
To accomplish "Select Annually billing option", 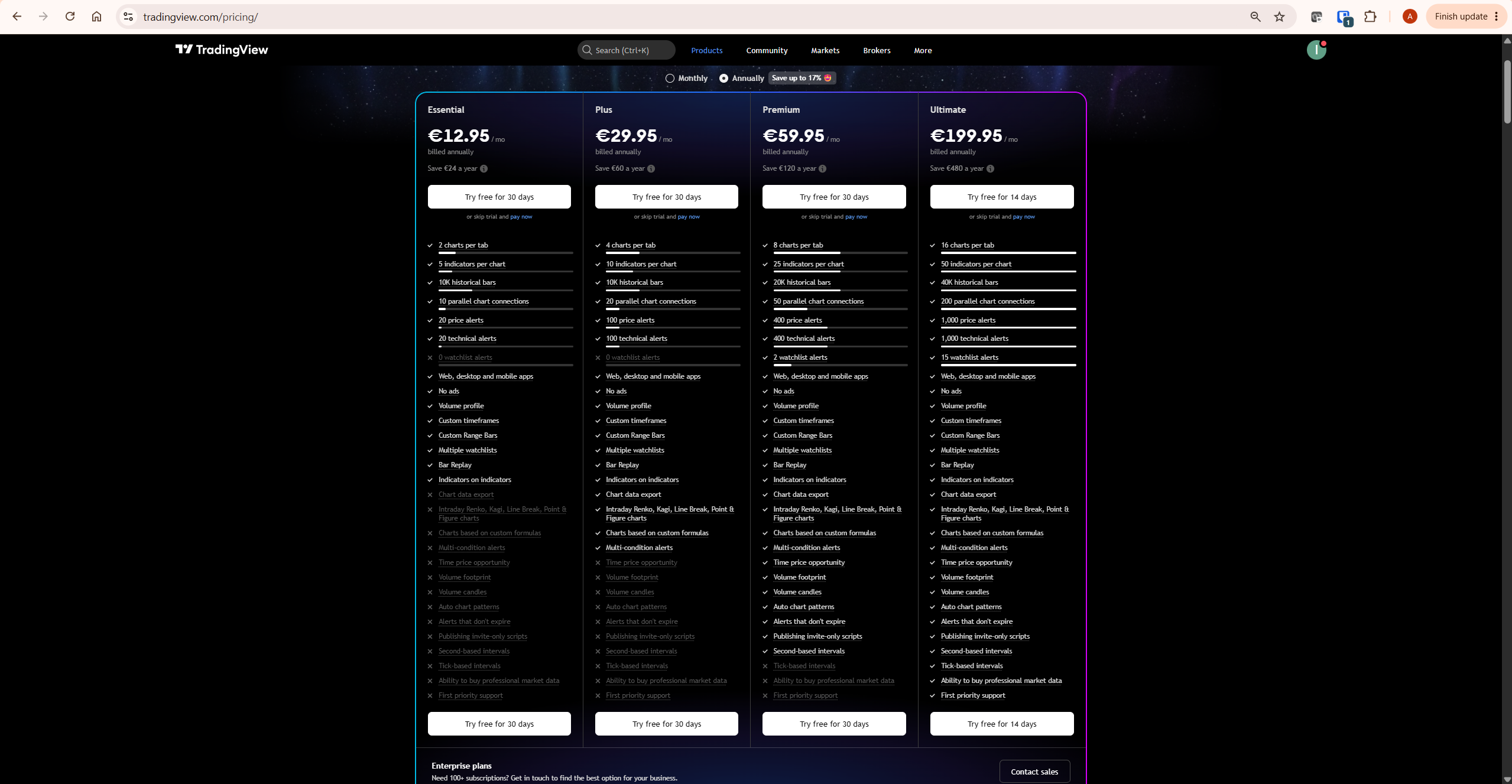I will (741, 78).
